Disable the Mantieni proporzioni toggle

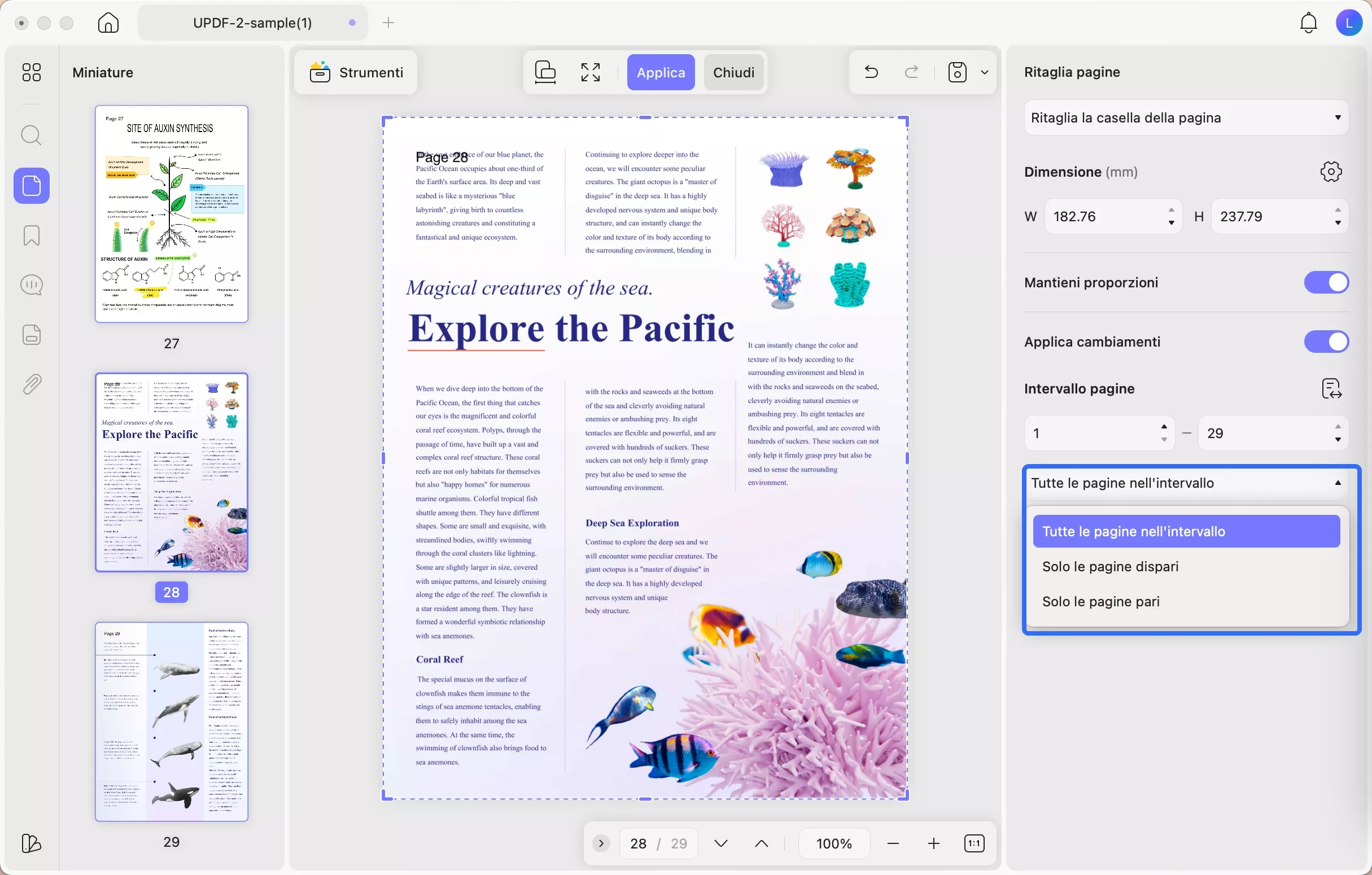click(1326, 283)
